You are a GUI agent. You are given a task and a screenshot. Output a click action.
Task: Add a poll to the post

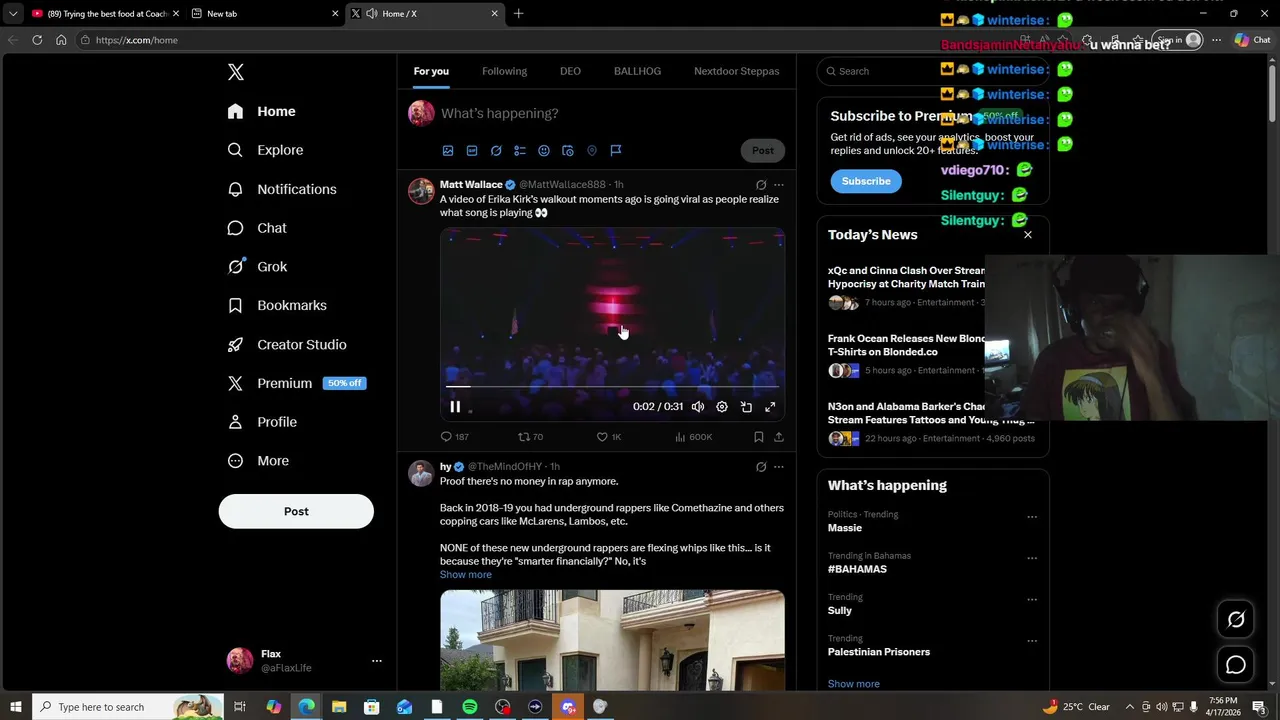[520, 151]
